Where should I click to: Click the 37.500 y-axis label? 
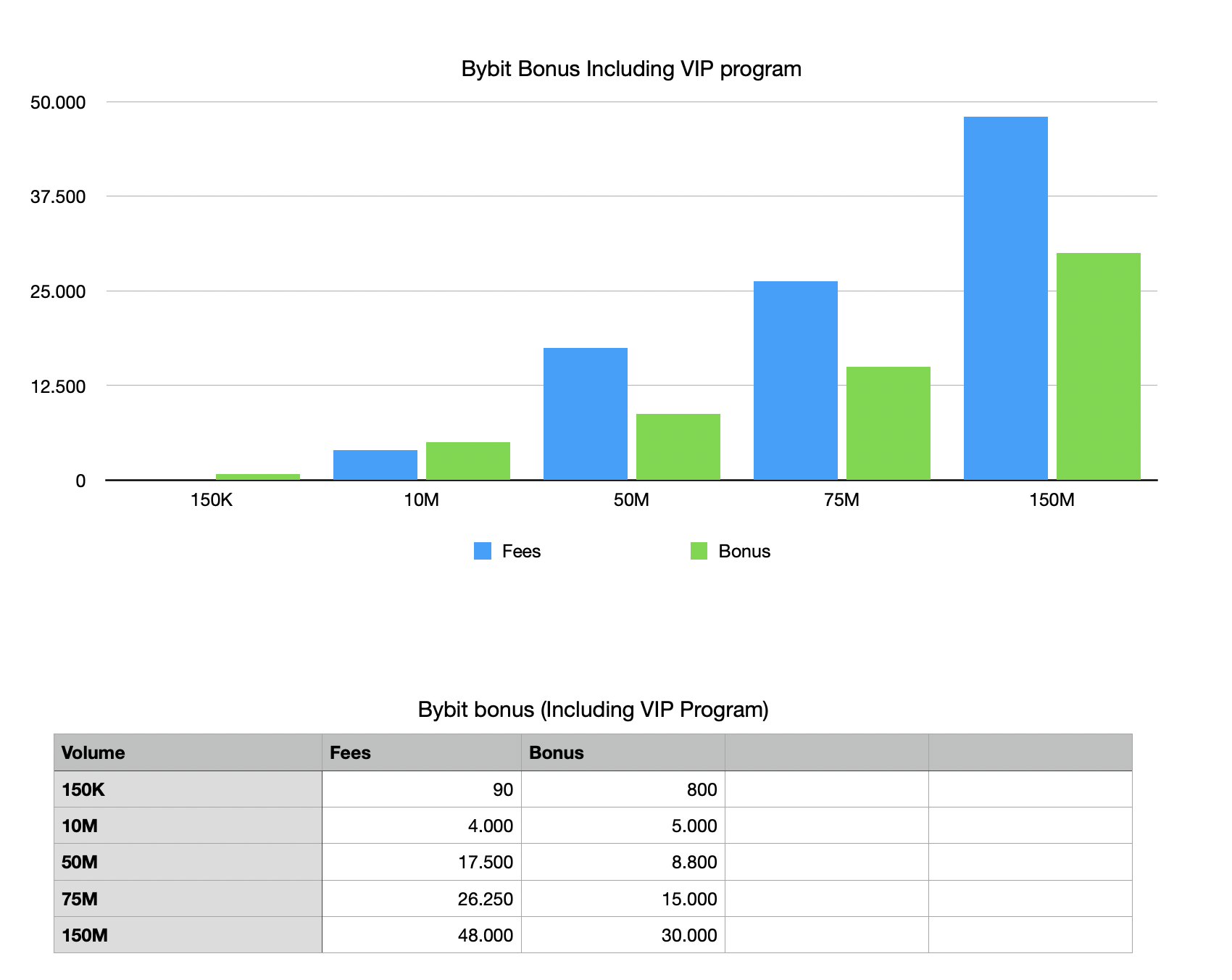pyautogui.click(x=58, y=197)
